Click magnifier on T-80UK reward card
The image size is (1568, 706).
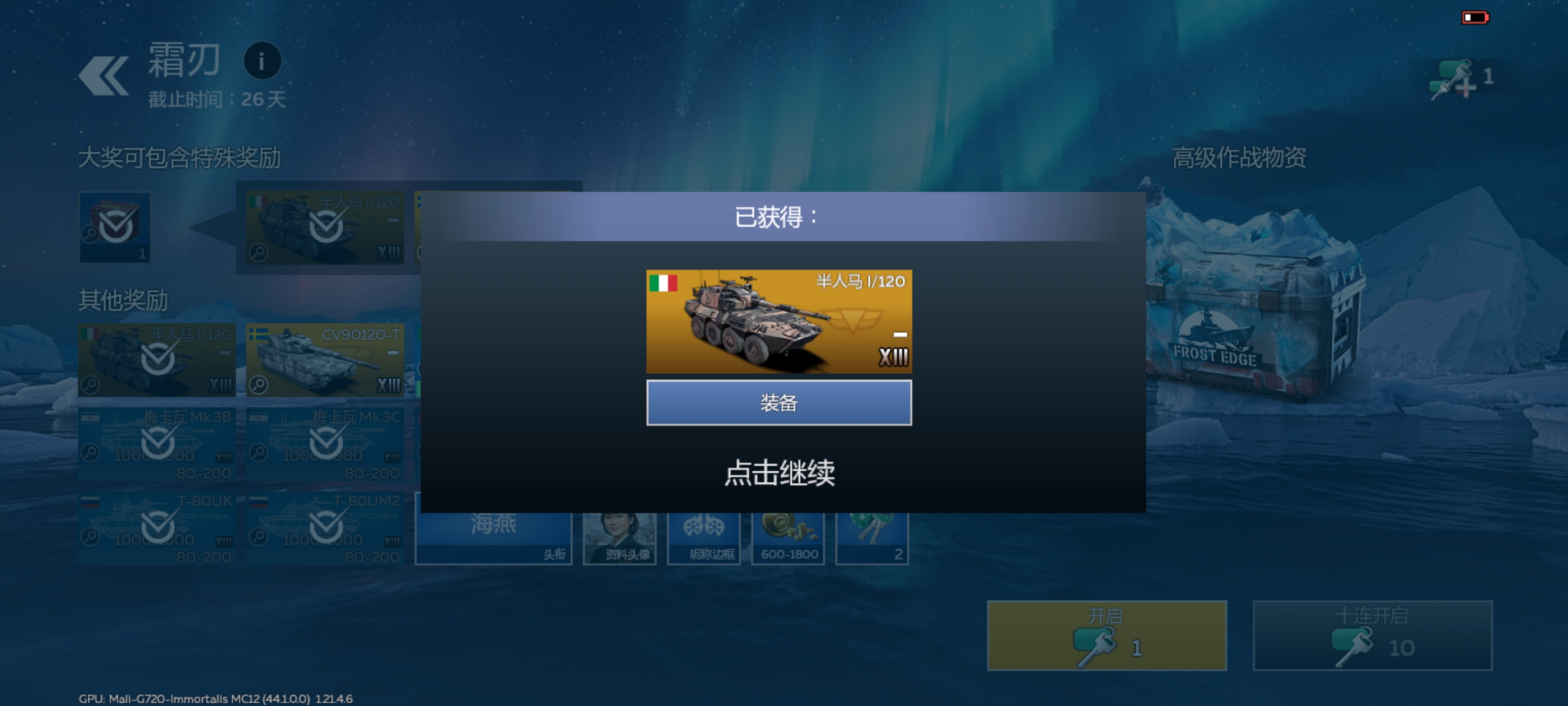tap(91, 536)
